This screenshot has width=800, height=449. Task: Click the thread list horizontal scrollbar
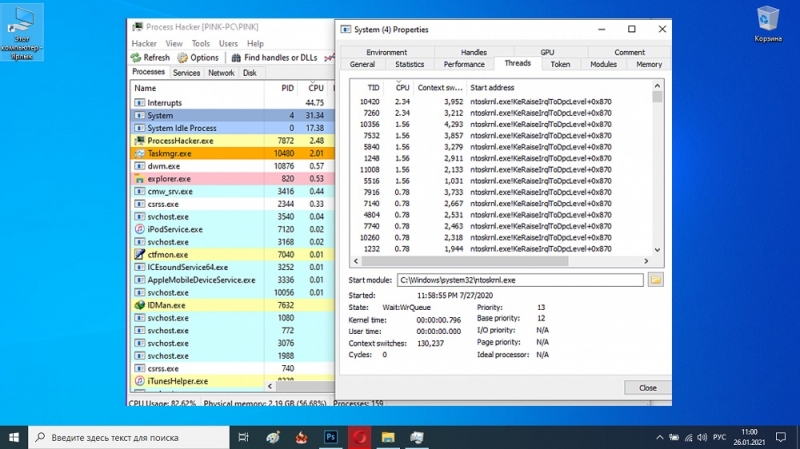click(x=465, y=261)
